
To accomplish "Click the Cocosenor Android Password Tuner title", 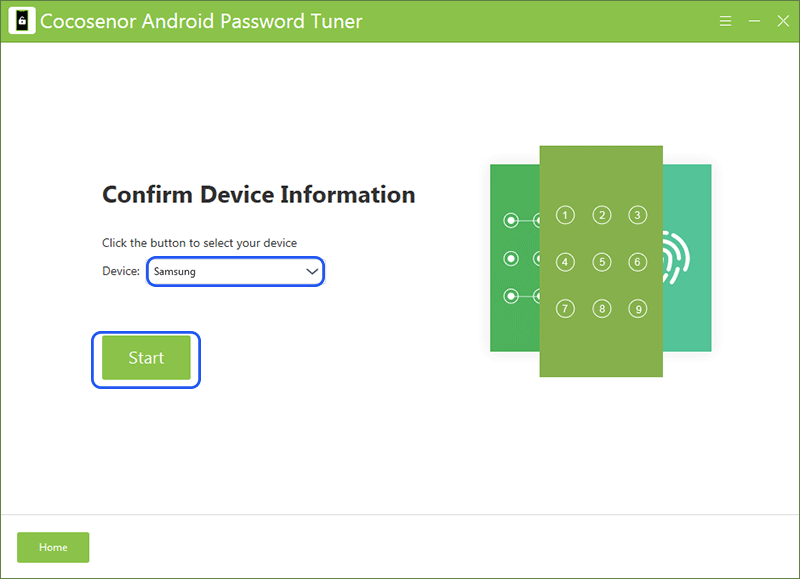I will pos(201,21).
